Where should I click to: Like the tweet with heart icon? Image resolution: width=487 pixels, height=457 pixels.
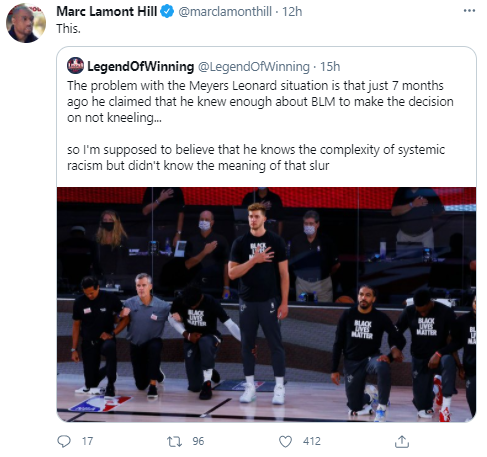tap(285, 442)
